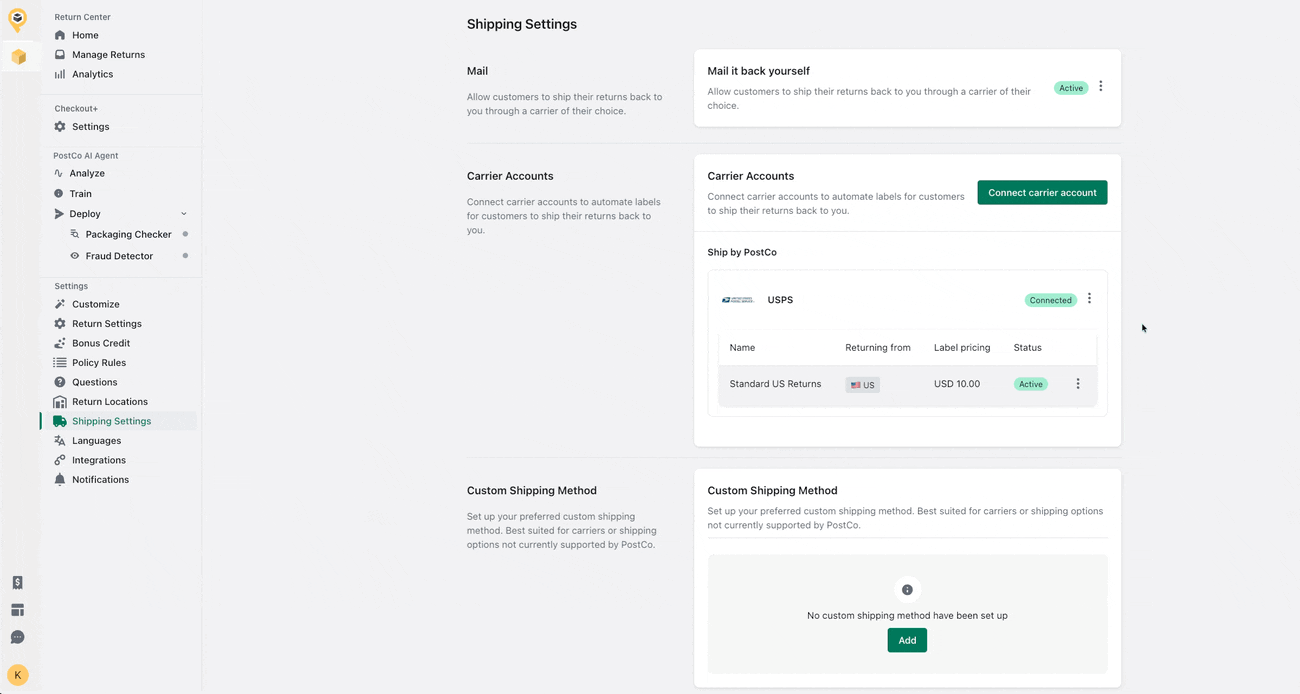Open Return Locations settings
Viewport: 1300px width, 694px height.
coord(109,402)
